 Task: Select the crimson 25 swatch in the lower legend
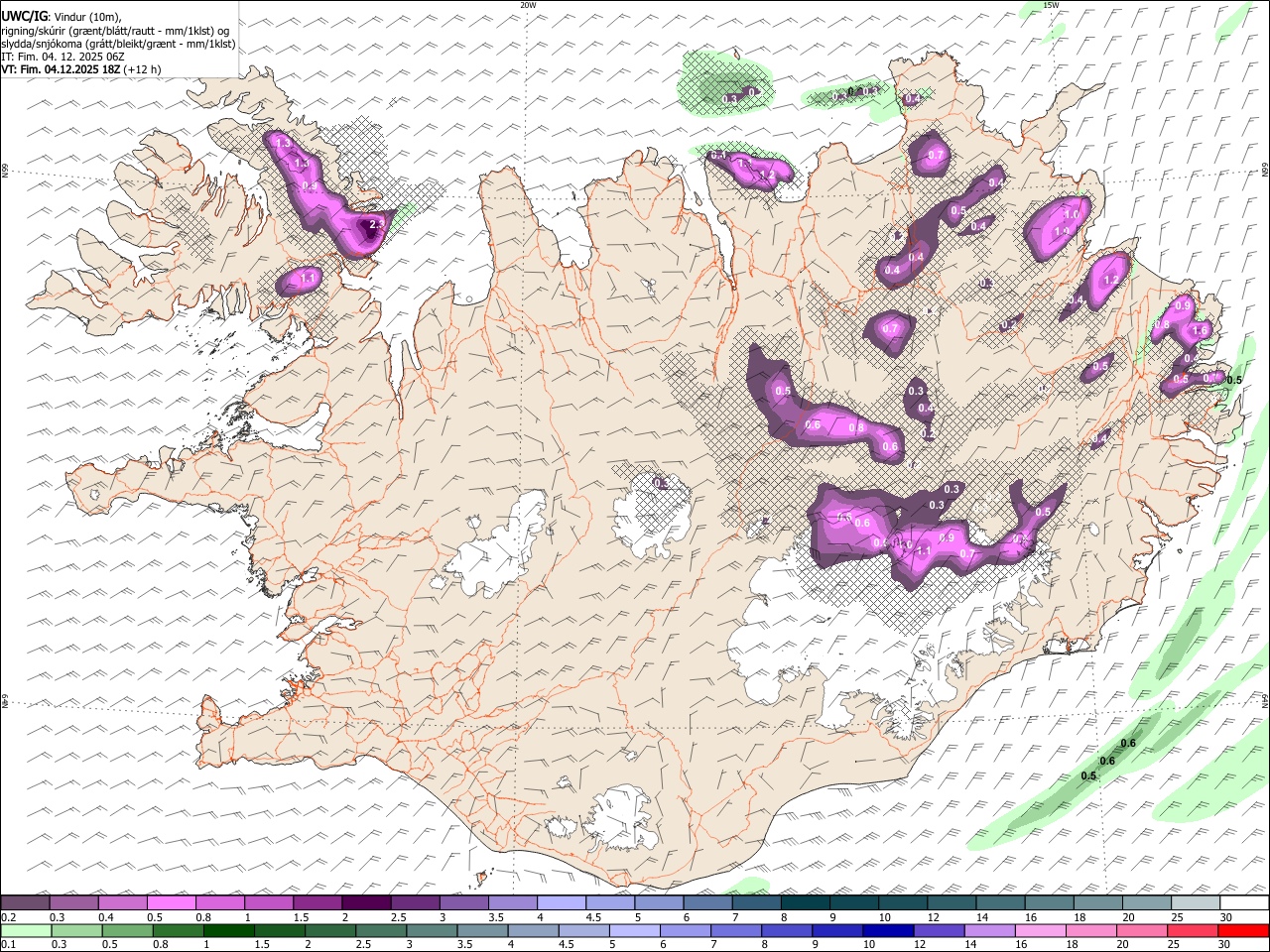pos(1193,930)
